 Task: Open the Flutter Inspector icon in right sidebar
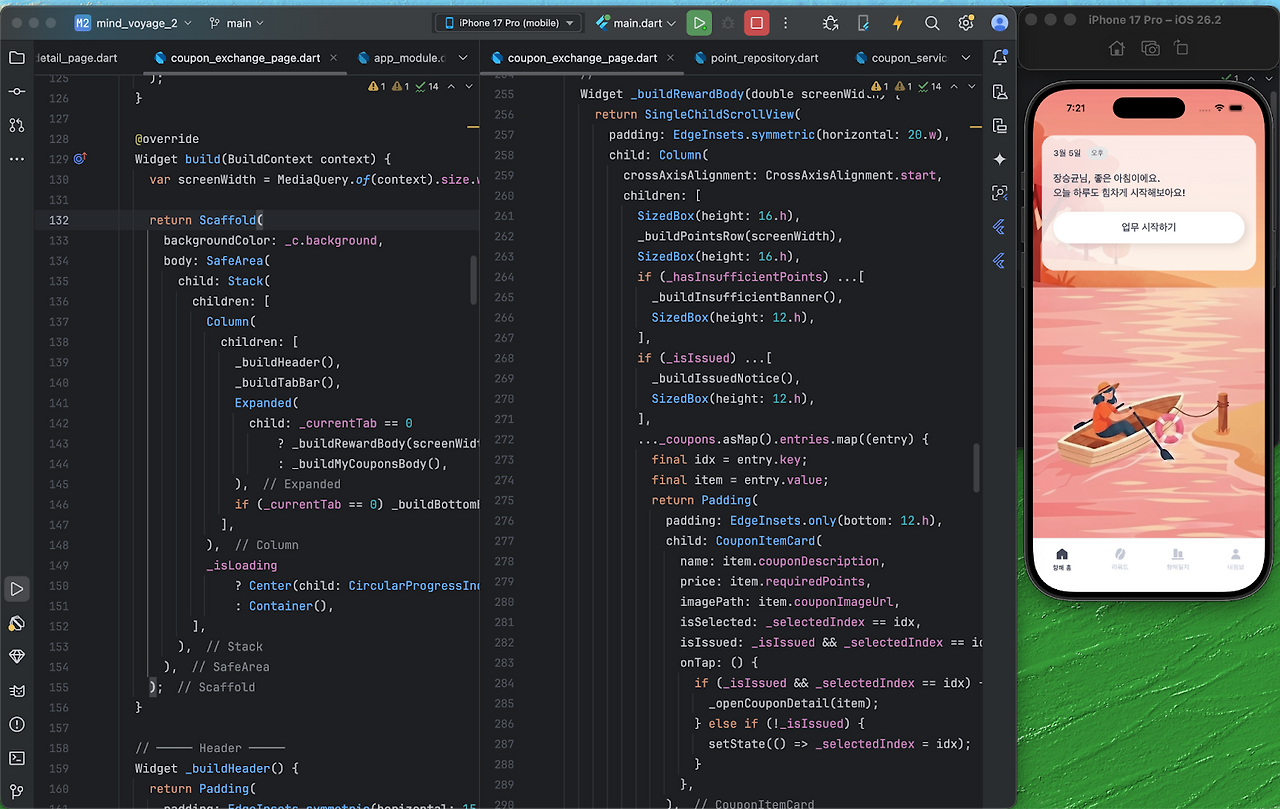999,193
